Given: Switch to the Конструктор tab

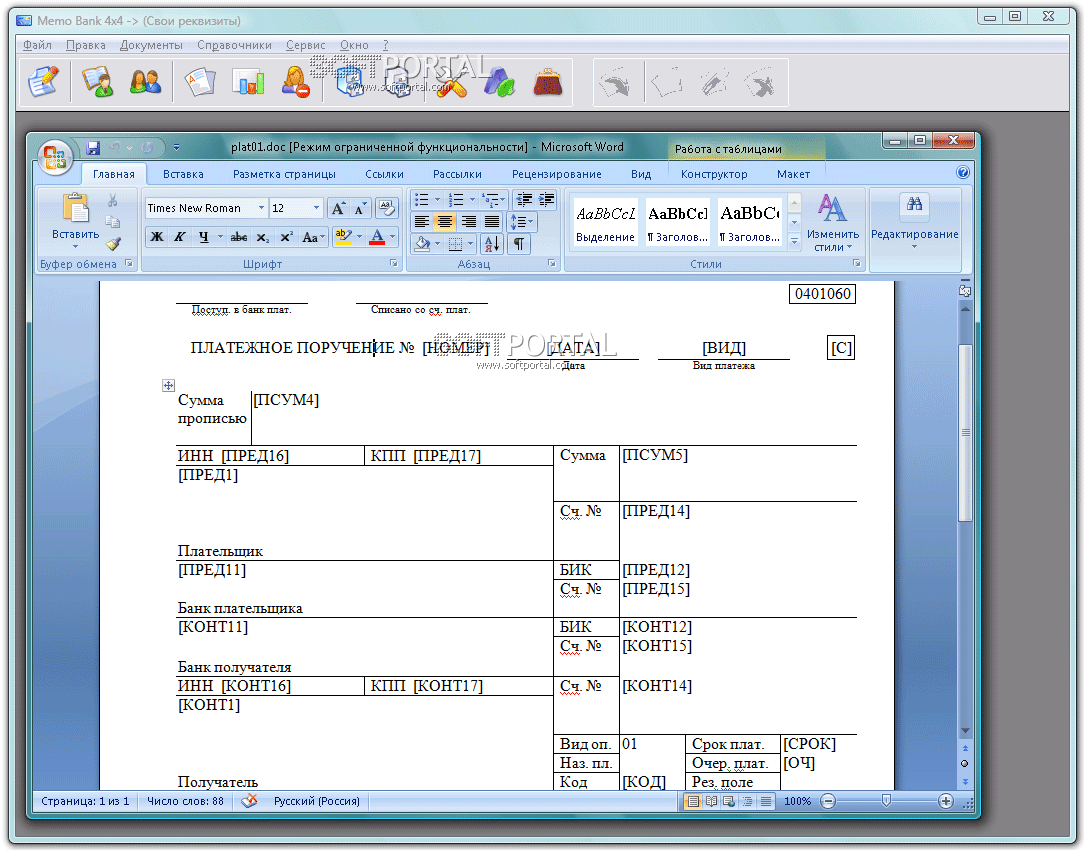Looking at the screenshot, I should coord(713,174).
